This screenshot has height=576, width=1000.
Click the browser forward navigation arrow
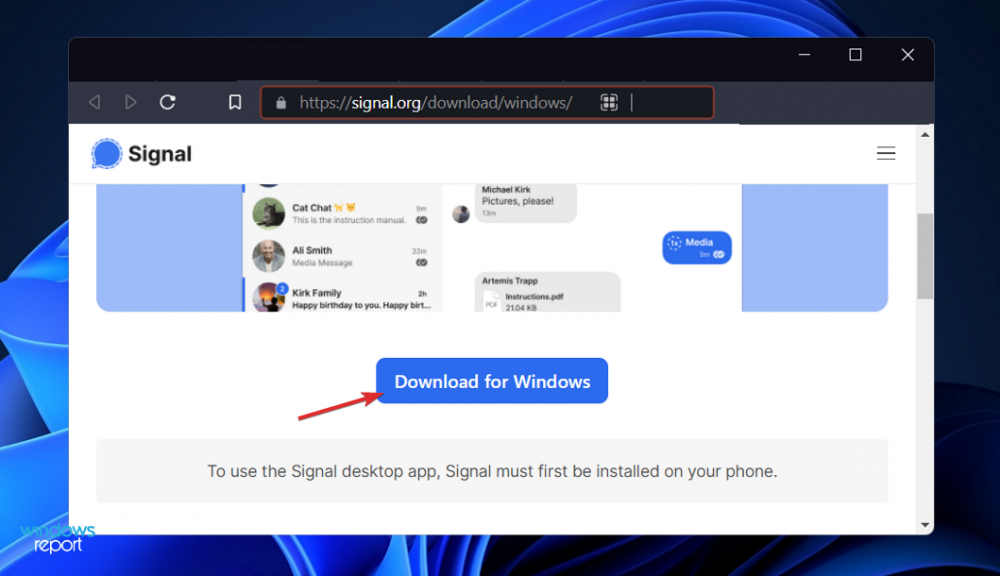(131, 101)
